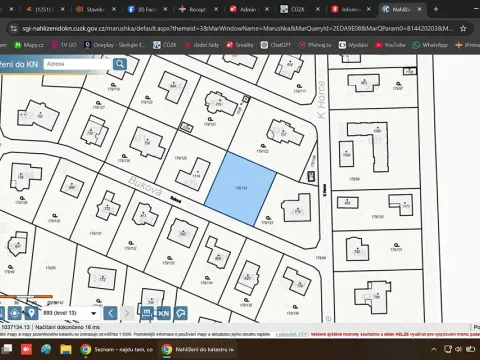Click the volume icon in system tray
Screen dimensions: 480x360
coord(459,349)
